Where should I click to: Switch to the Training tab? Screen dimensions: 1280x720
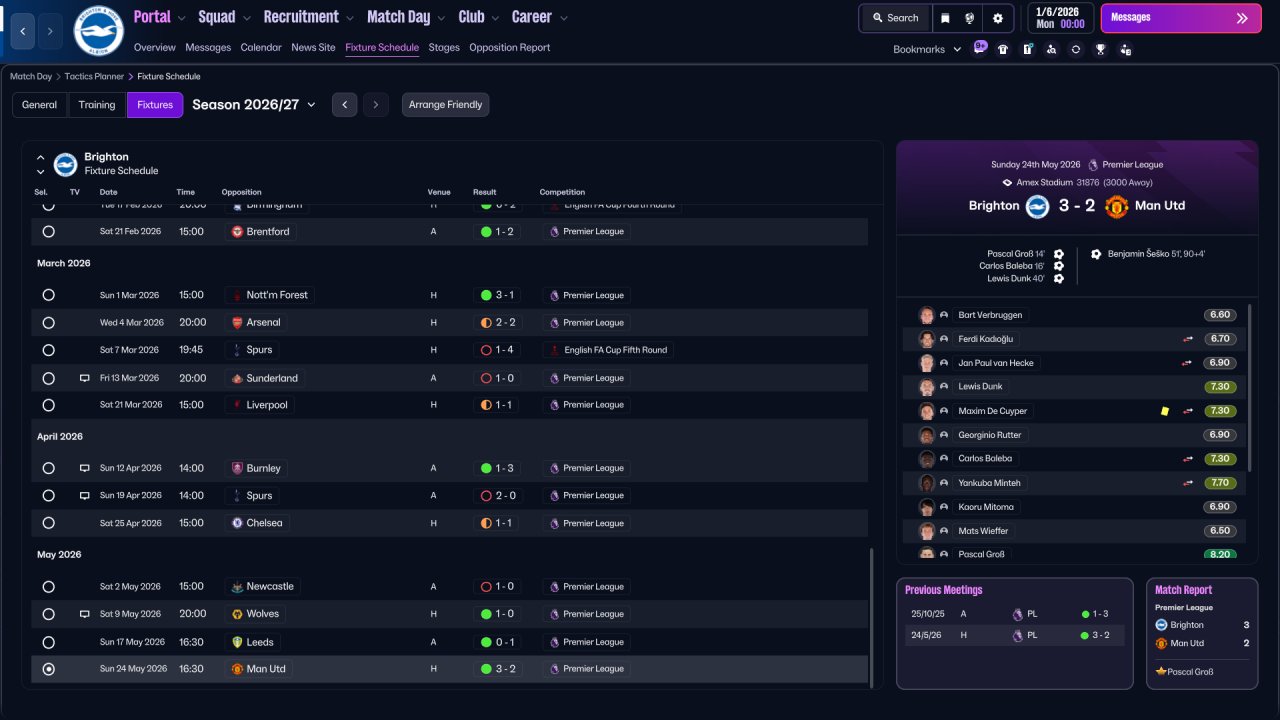(97, 105)
